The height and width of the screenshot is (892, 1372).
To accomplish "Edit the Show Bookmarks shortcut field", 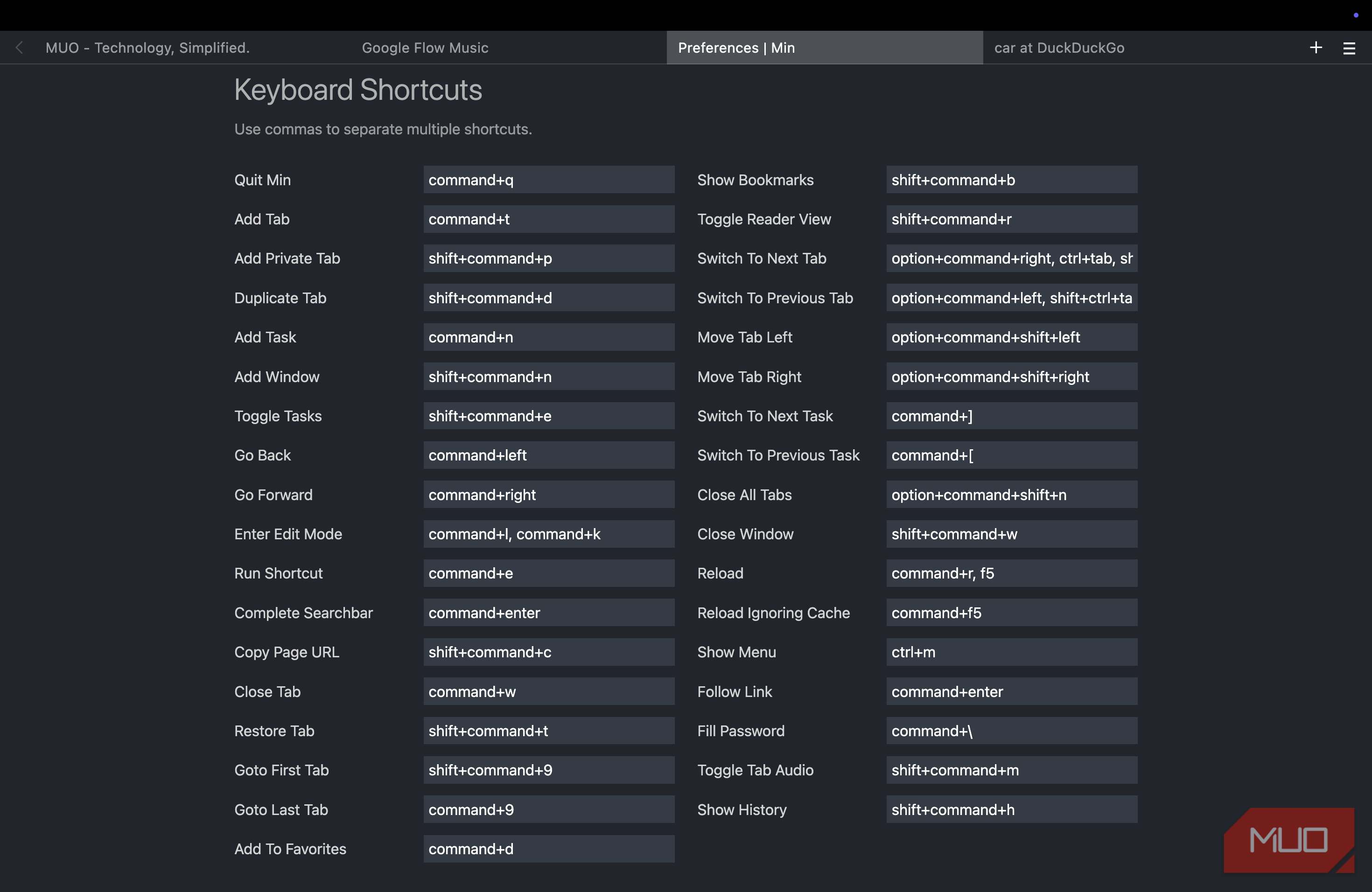I will 1012,180.
